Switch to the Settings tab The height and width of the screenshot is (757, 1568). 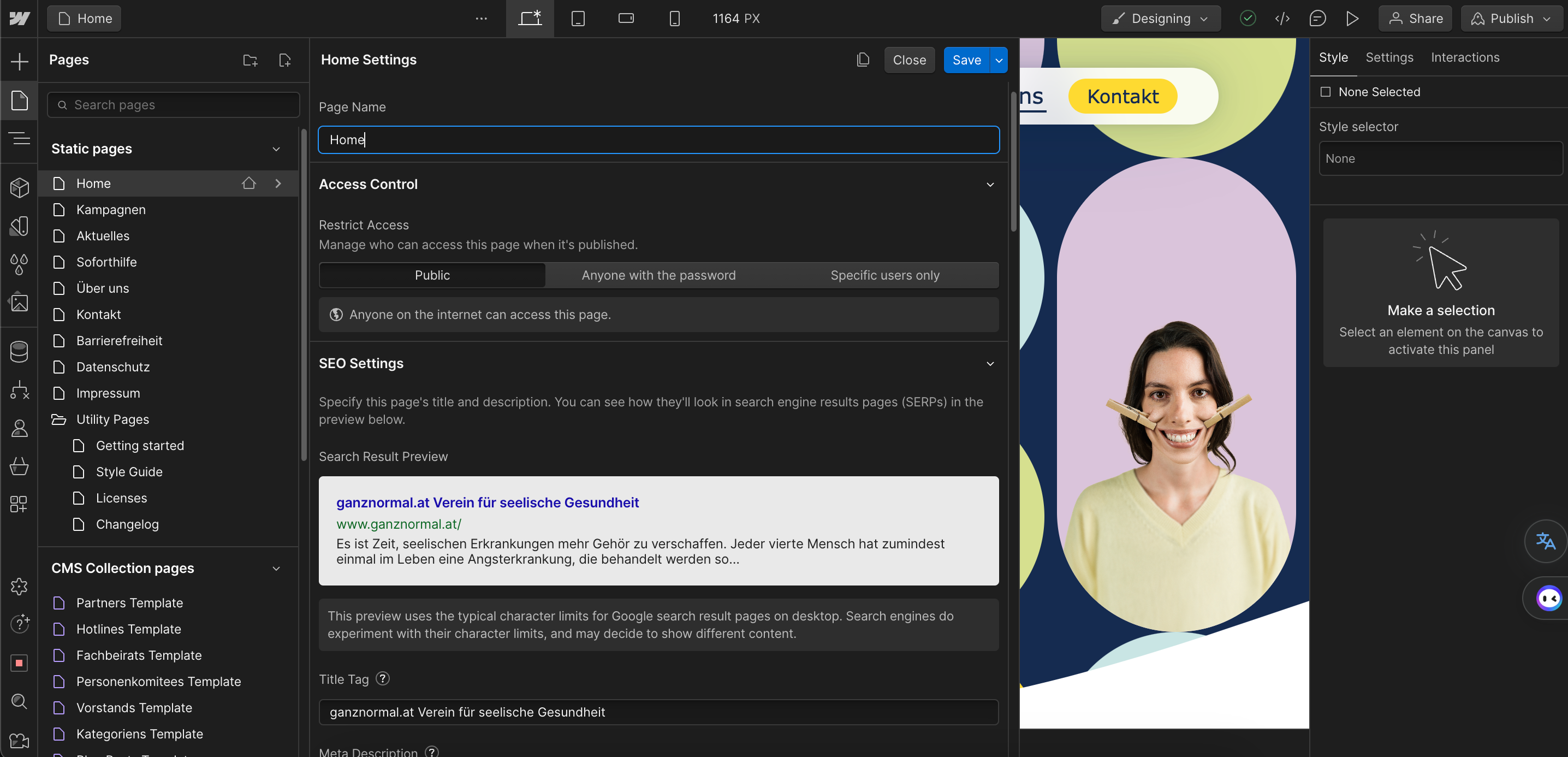[x=1389, y=57]
